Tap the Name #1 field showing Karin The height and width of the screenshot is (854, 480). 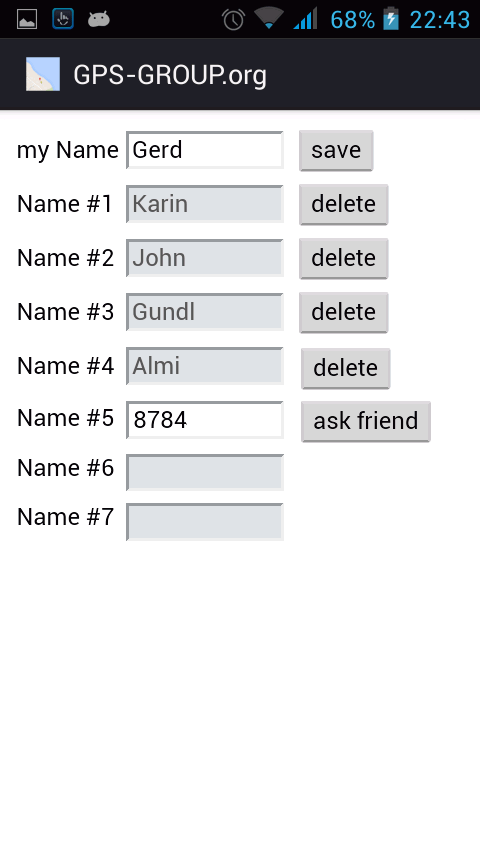pyautogui.click(x=205, y=204)
